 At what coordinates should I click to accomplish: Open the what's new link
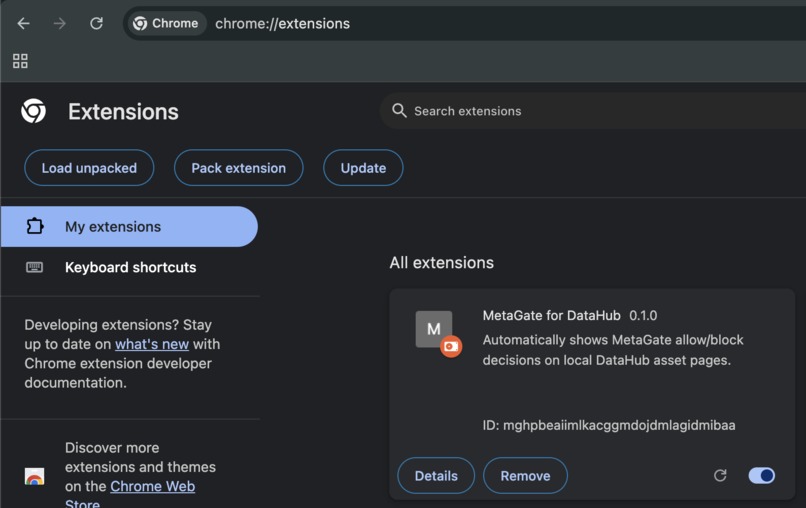[x=152, y=344]
